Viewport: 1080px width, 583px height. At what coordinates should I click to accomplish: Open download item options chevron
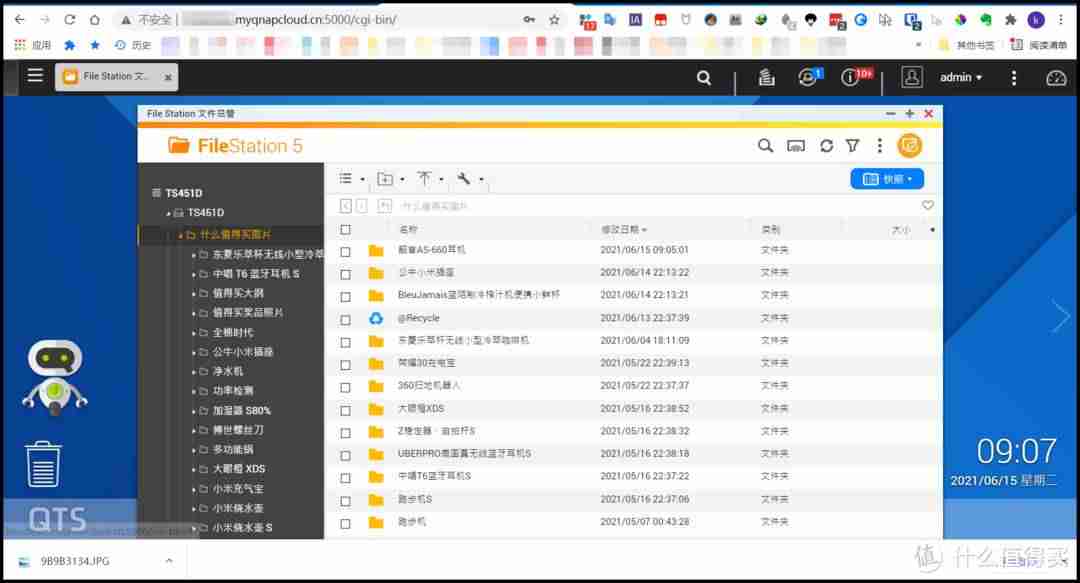(169, 561)
